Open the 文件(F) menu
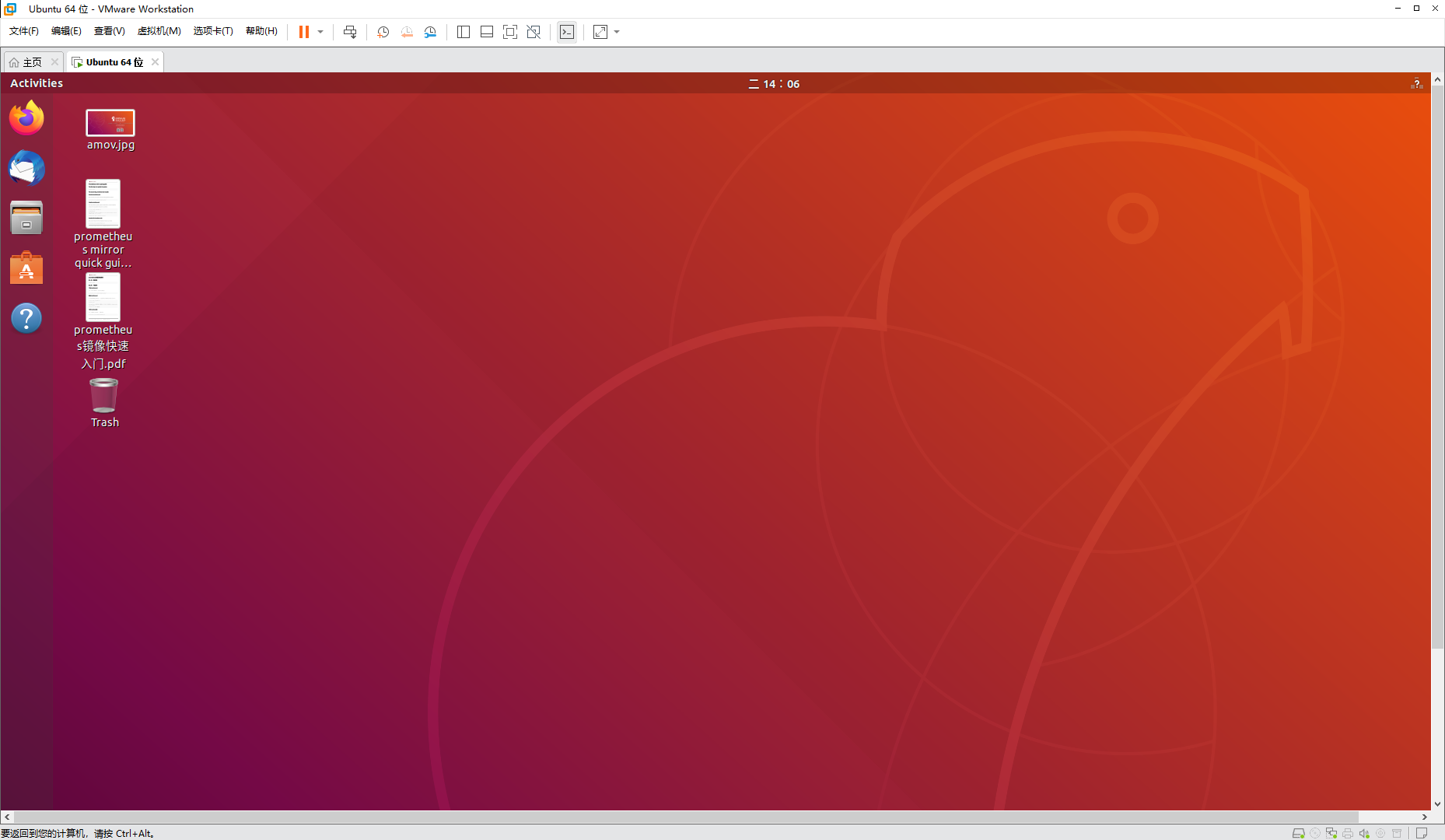 tap(24, 31)
